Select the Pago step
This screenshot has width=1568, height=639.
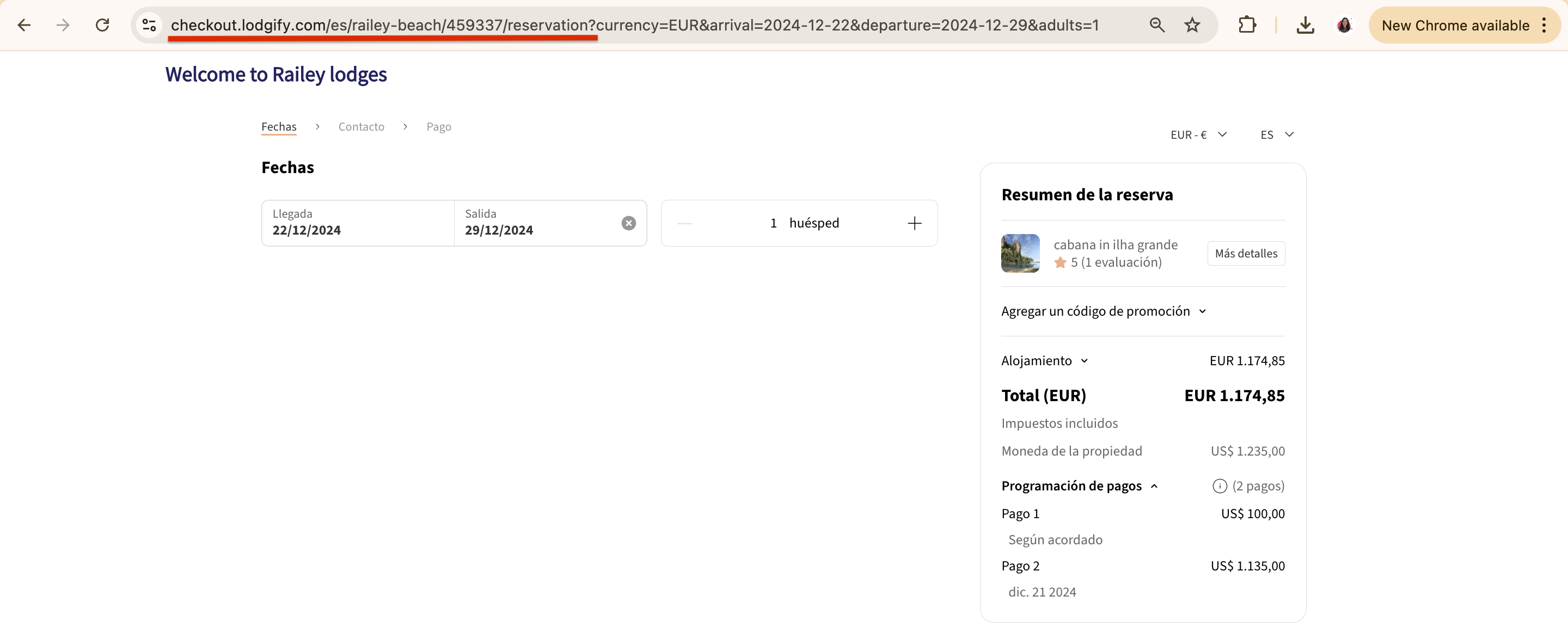pos(438,127)
